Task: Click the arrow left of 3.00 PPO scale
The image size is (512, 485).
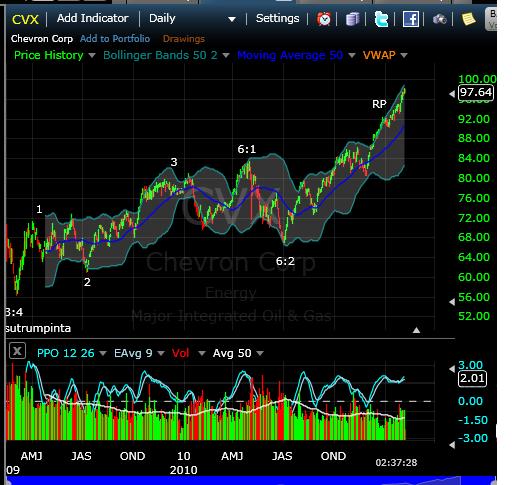Action: point(452,369)
